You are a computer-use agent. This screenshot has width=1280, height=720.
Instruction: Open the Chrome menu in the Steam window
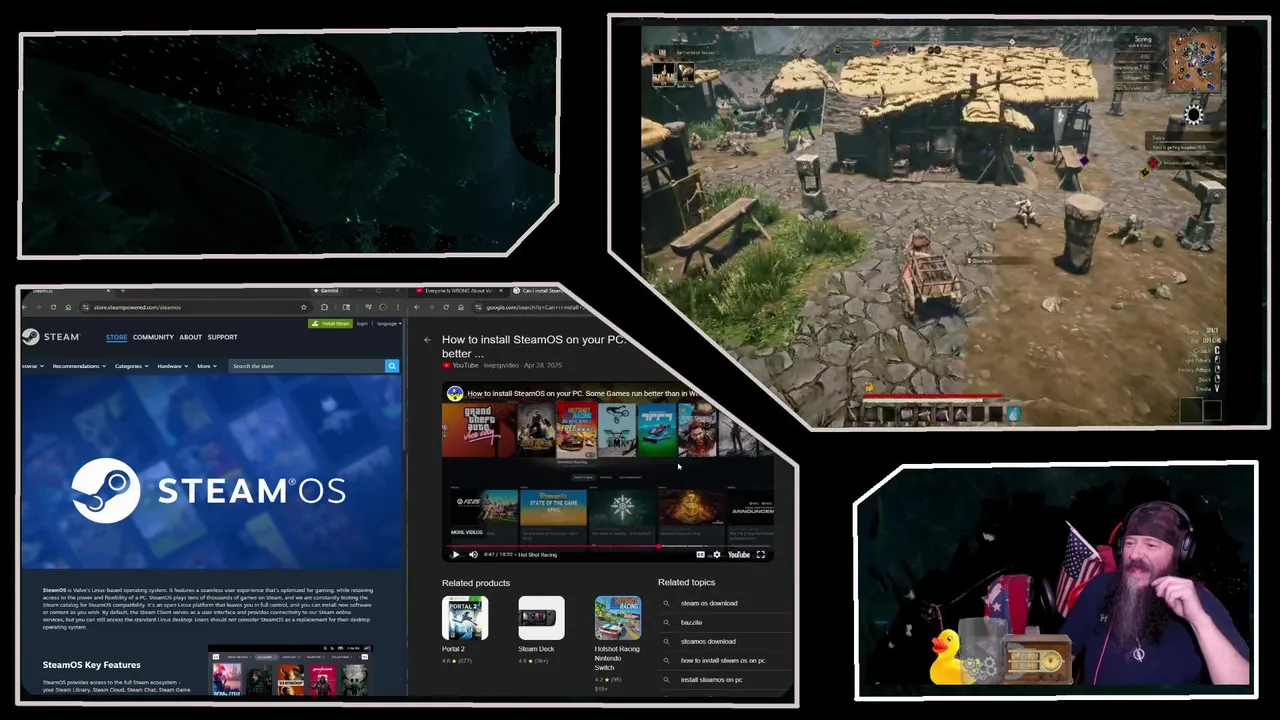[398, 307]
